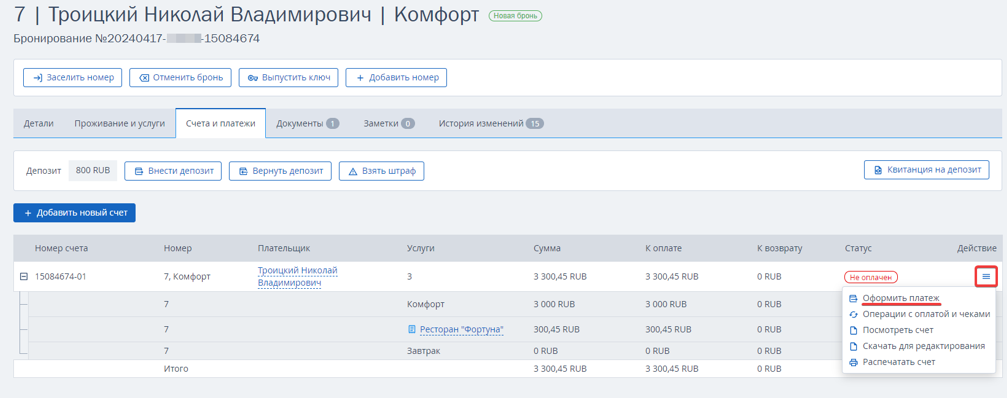Viewport: 1007px width, 398px height.
Task: Click the 'К возврату' column header
Action: click(x=780, y=248)
